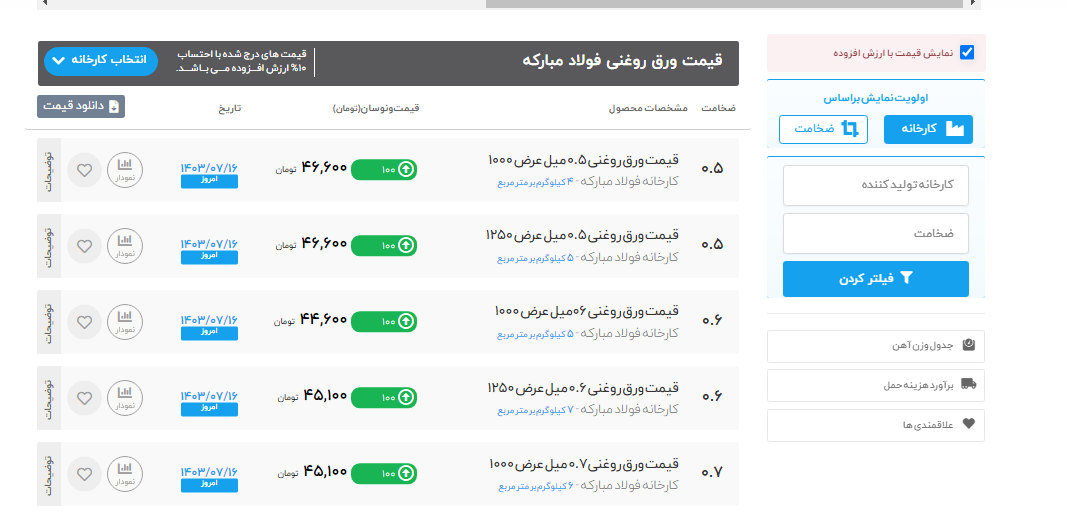Add the 0.7 mm width 1000 sheet to favorites
The height and width of the screenshot is (518, 1066).
click(x=84, y=474)
